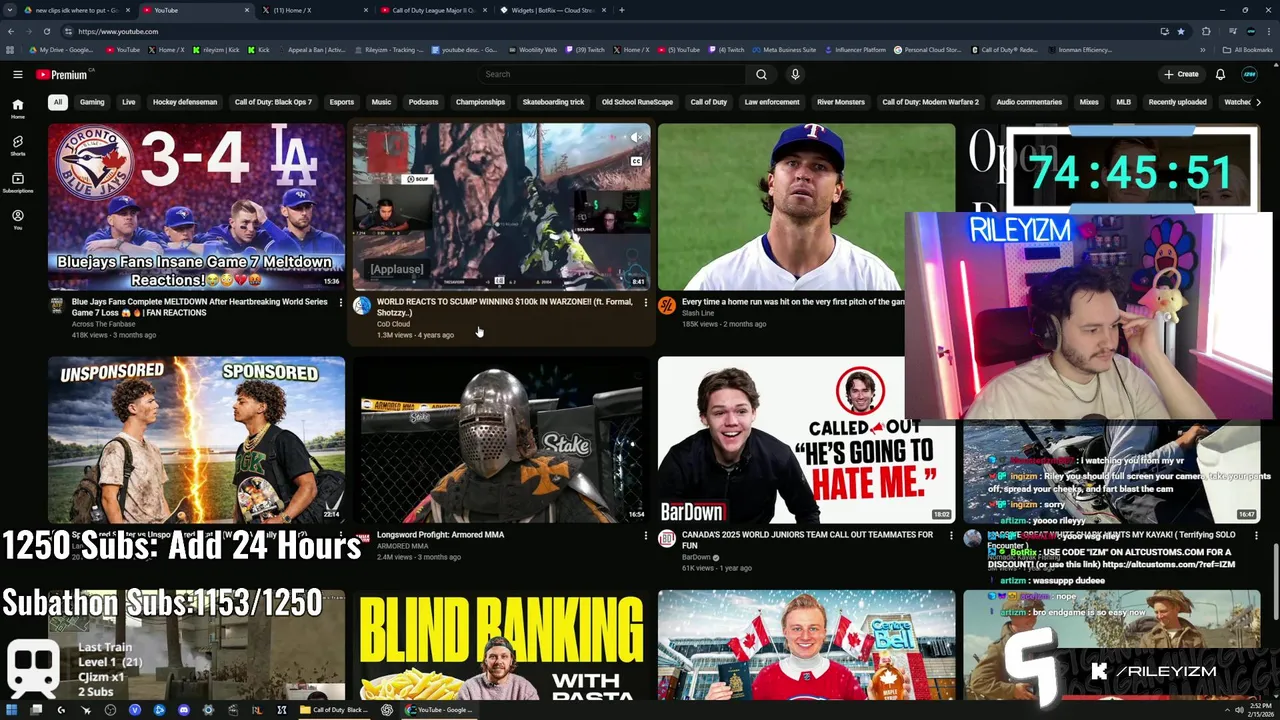Open Windows Start menu
Viewport: 1280px width, 720px height.
(12, 710)
